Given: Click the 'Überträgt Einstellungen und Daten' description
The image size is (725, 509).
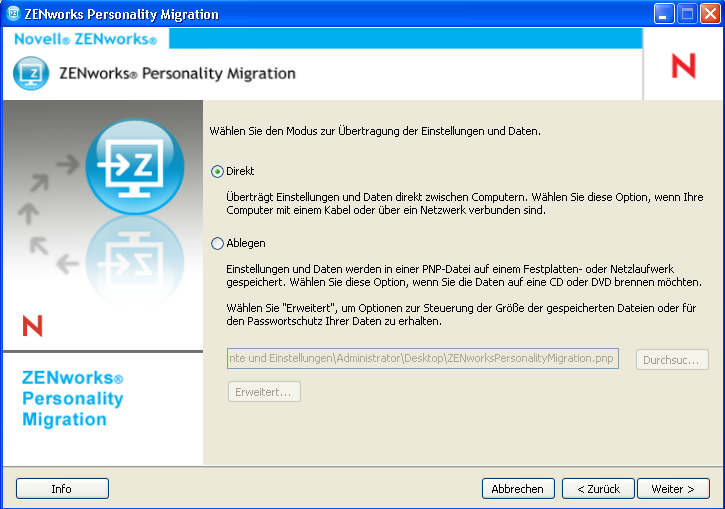Looking at the screenshot, I should pyautogui.click(x=465, y=203).
